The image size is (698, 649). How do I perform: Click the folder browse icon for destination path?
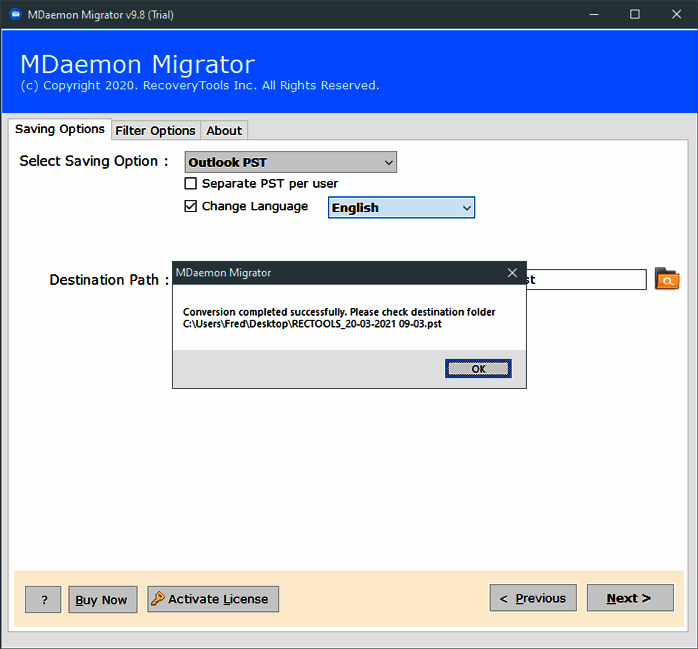(667, 280)
